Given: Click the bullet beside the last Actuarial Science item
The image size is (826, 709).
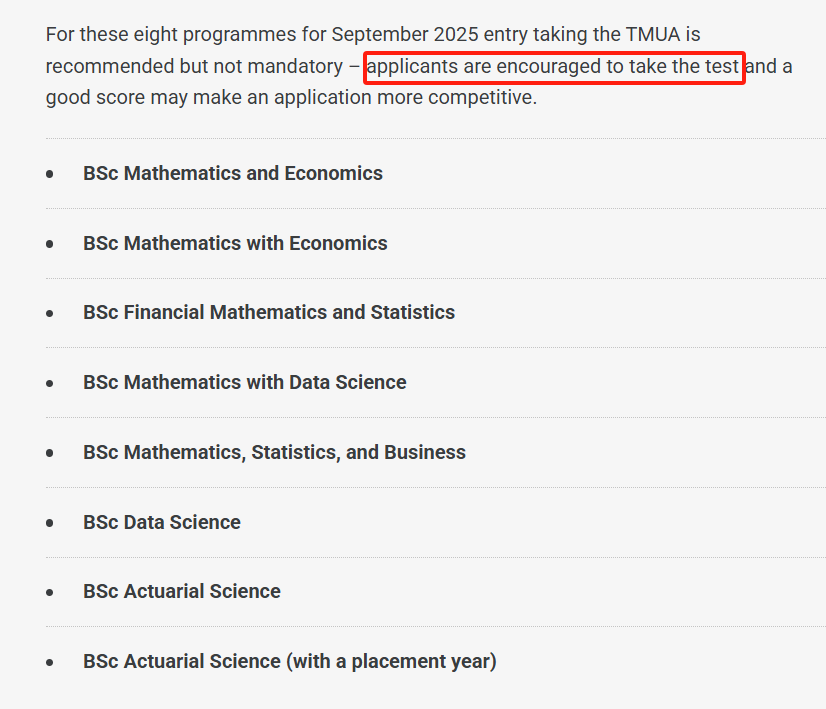Looking at the screenshot, I should [50, 662].
